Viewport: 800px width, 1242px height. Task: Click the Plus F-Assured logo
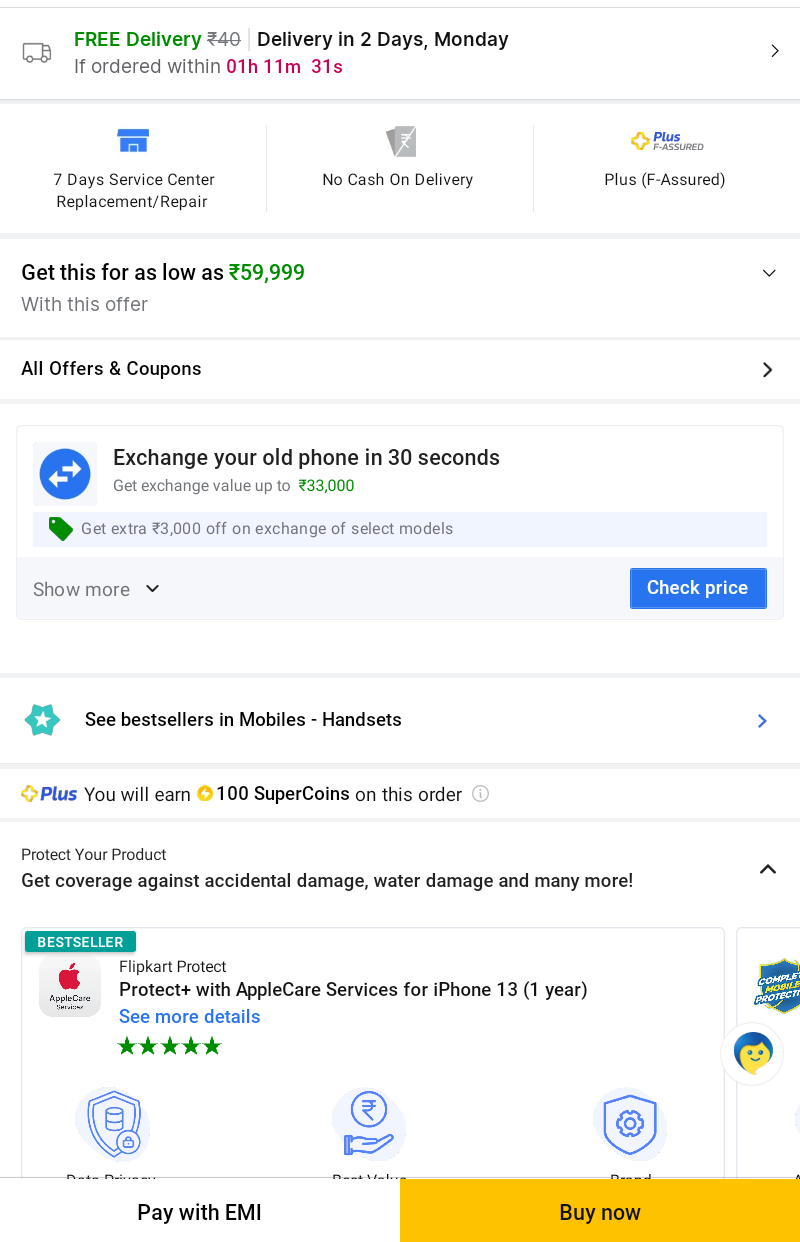[x=666, y=141]
